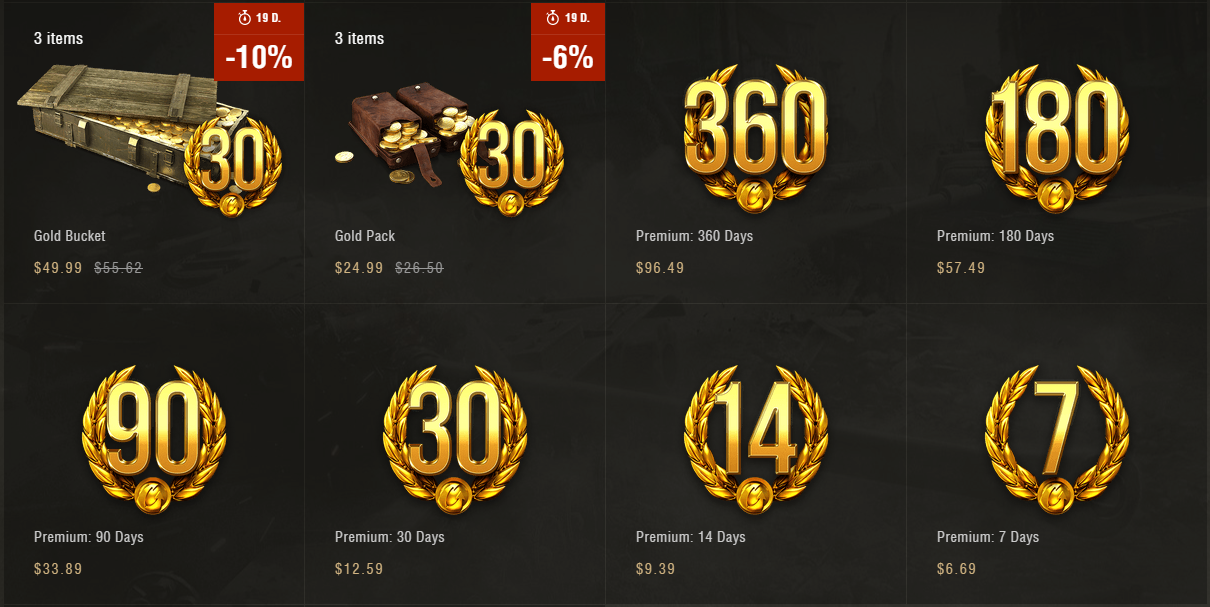Click the 360 days premium laurel icon
The height and width of the screenshot is (607, 1210).
click(x=756, y=138)
